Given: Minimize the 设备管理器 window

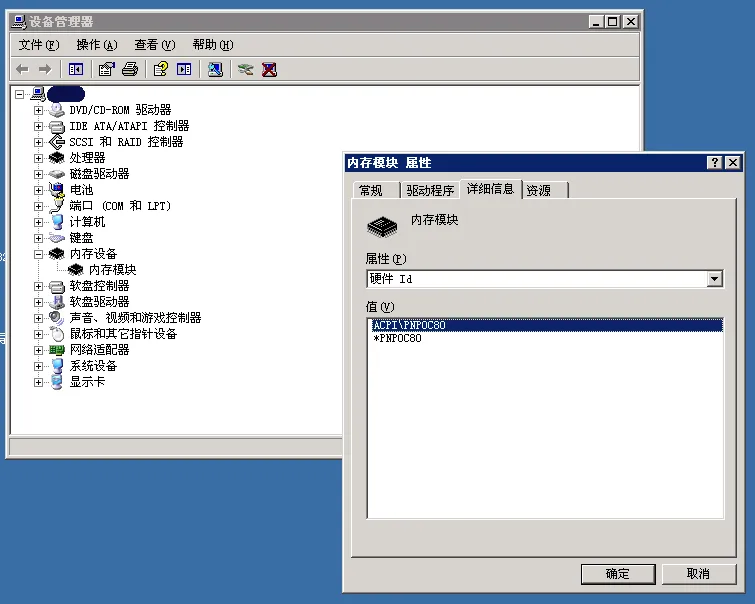Looking at the screenshot, I should tap(596, 22).
